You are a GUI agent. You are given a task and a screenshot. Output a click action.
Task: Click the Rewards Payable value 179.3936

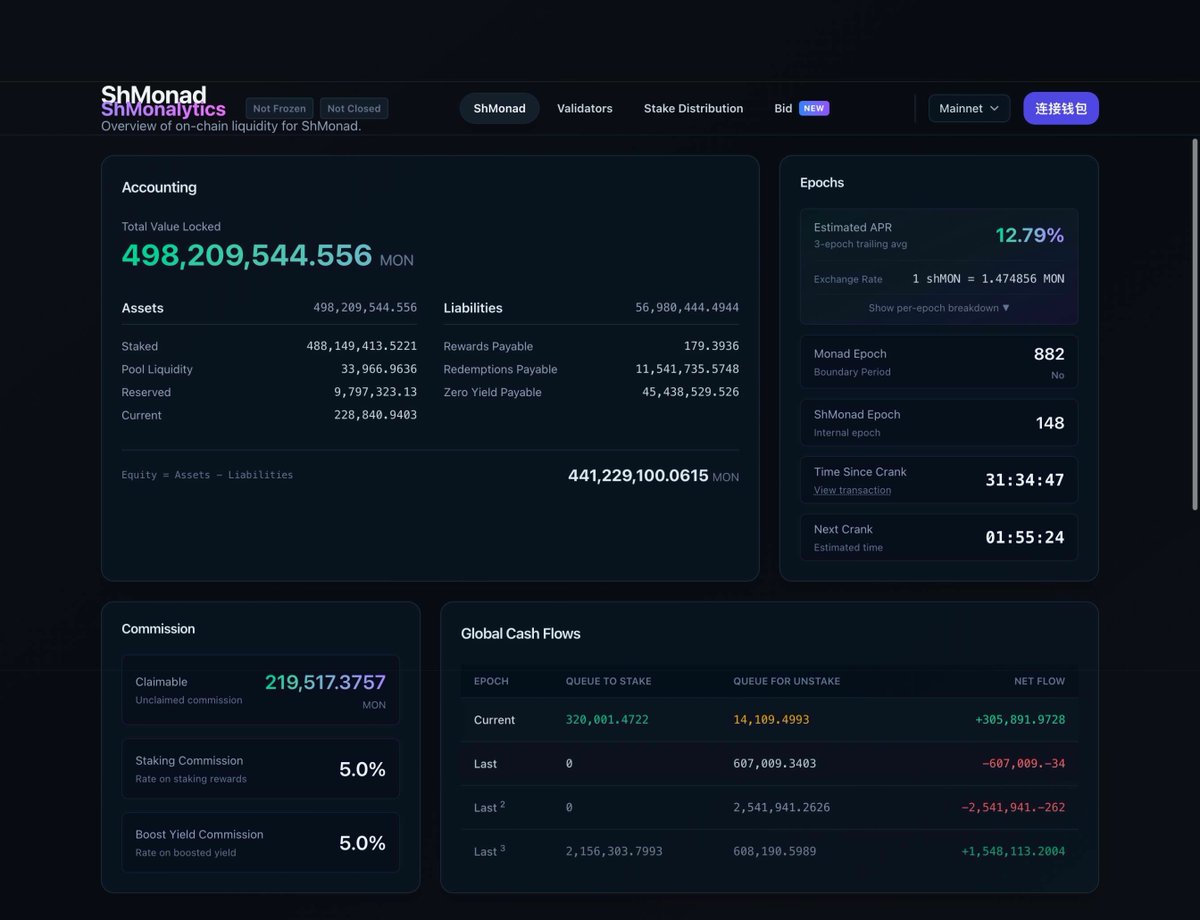tap(711, 346)
